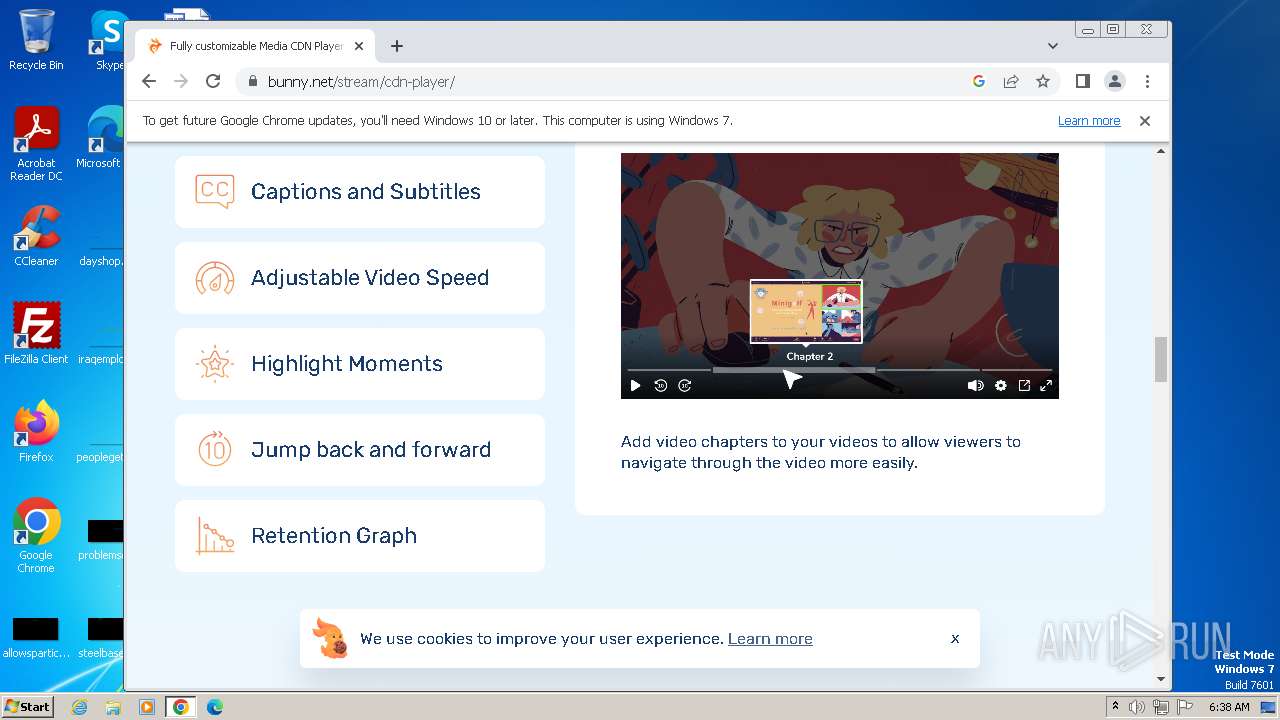Select the video progress bar
1280x720 pixels.
(x=839, y=370)
